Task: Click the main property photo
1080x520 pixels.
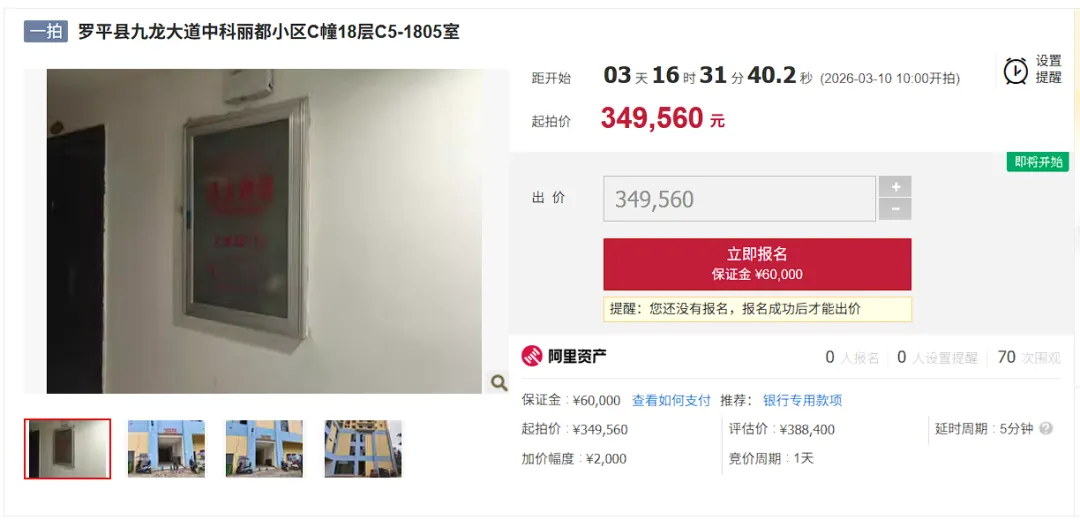Action: 264,231
